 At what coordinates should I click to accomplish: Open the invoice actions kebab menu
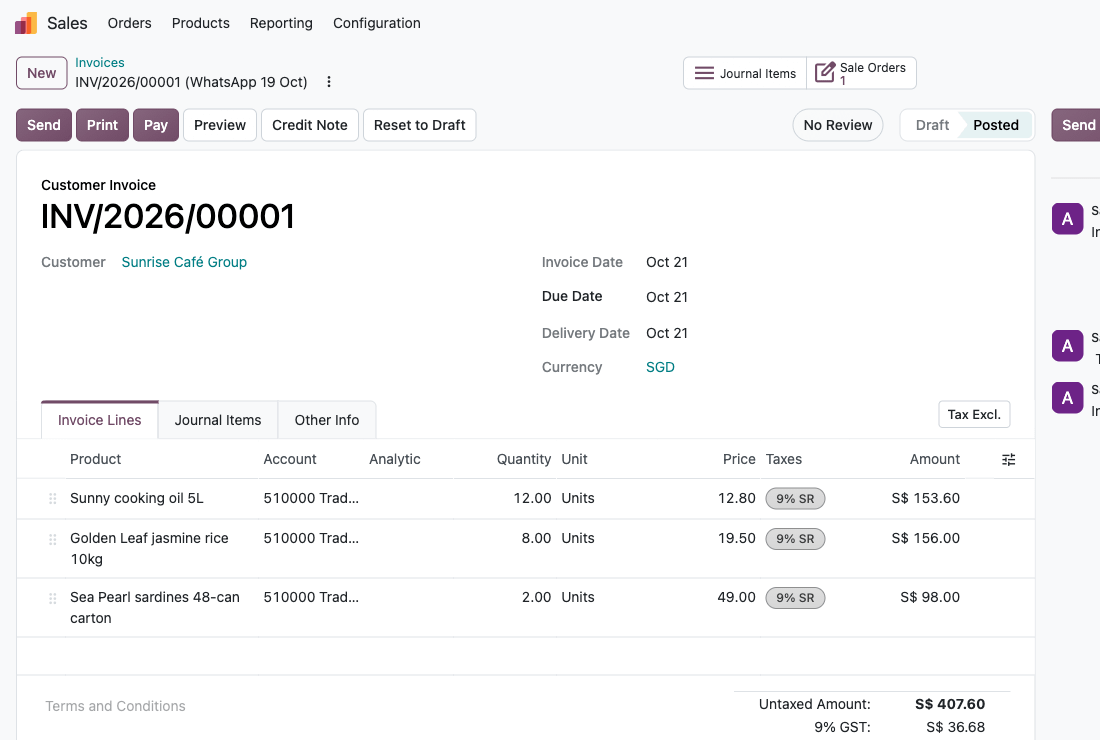328,82
